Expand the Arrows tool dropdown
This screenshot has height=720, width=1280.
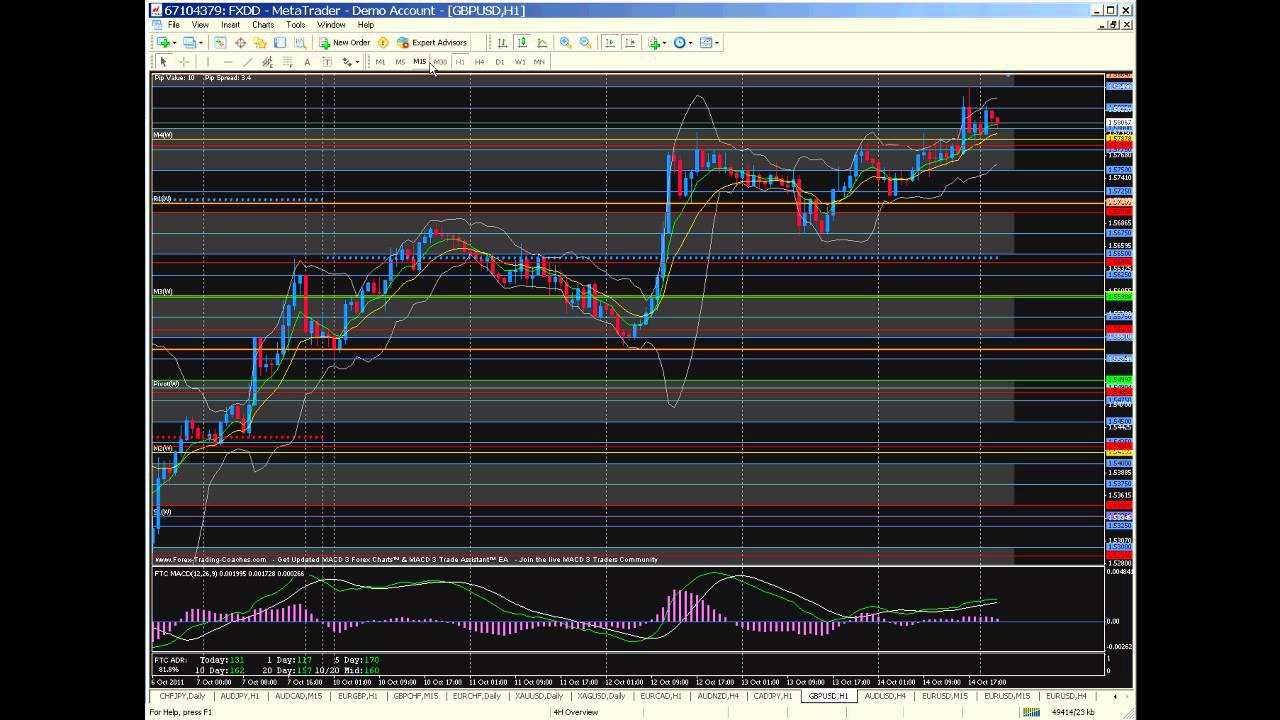[357, 62]
